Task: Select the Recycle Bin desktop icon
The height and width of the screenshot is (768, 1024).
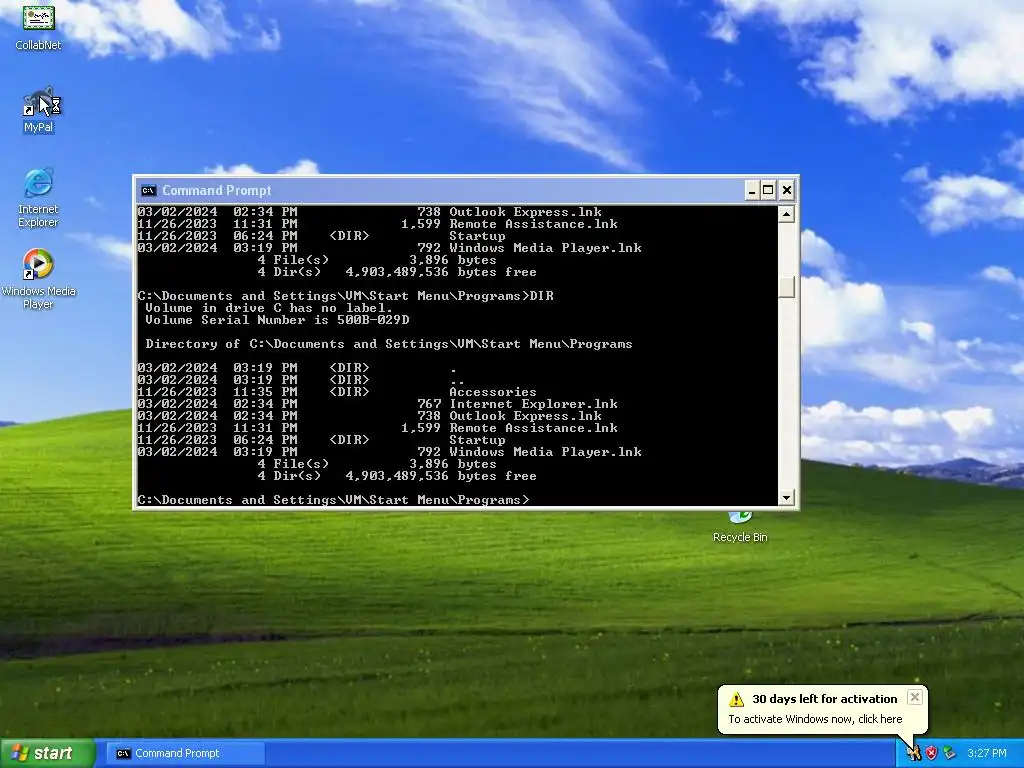Action: [740, 528]
